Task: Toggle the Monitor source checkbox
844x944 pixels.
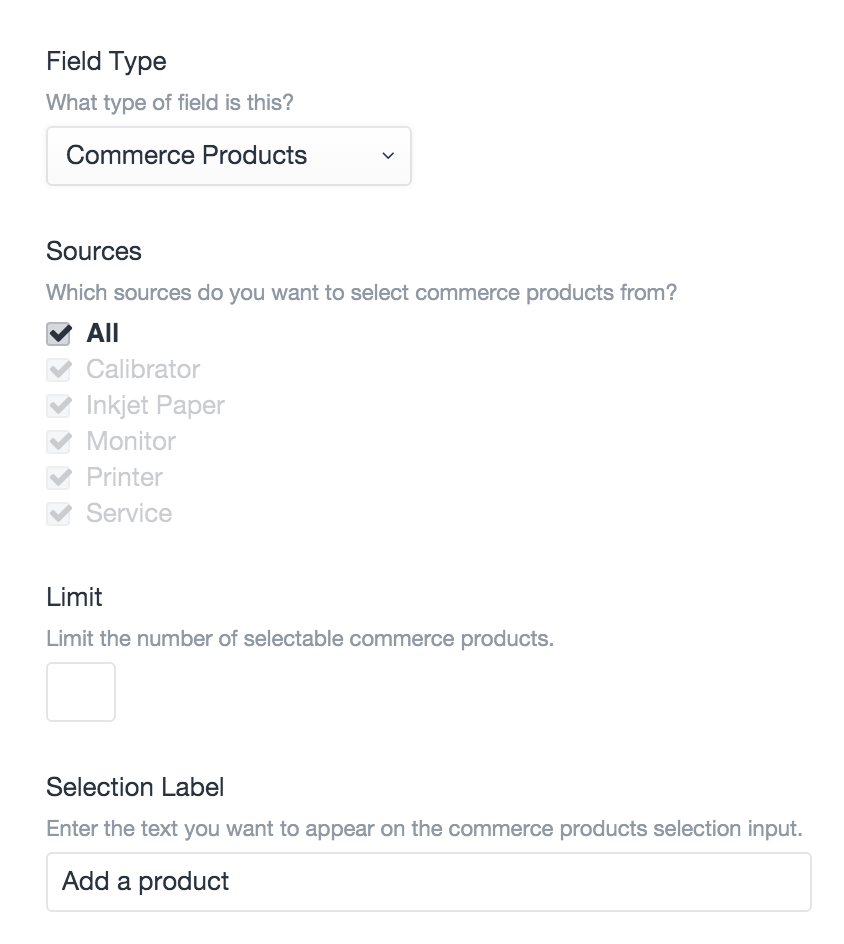Action: [58, 441]
